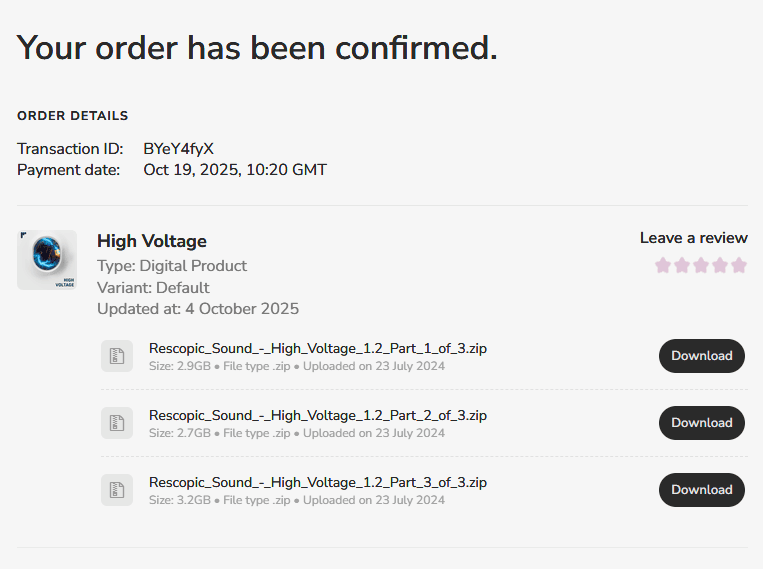Select the Part_2_of_3.zip file name

tap(318, 415)
